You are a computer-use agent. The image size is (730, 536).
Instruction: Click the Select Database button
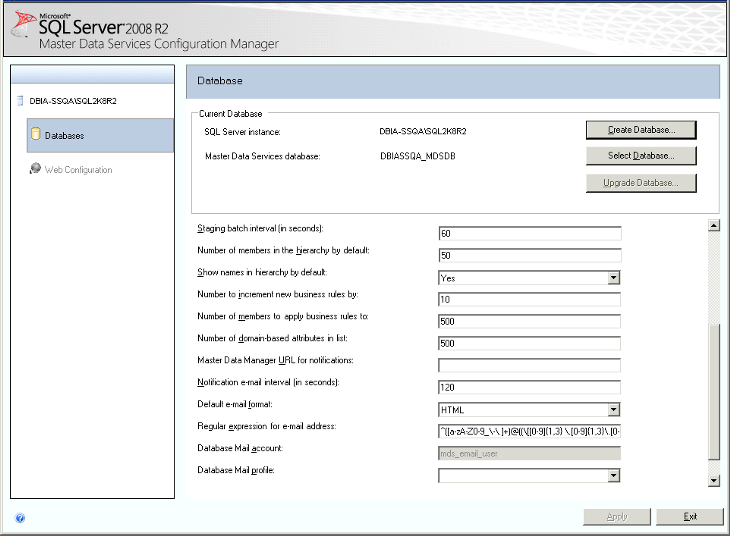point(641,156)
